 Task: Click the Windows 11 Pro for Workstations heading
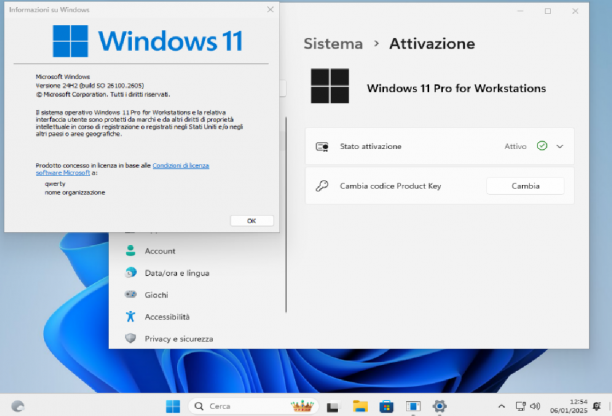[x=456, y=89]
